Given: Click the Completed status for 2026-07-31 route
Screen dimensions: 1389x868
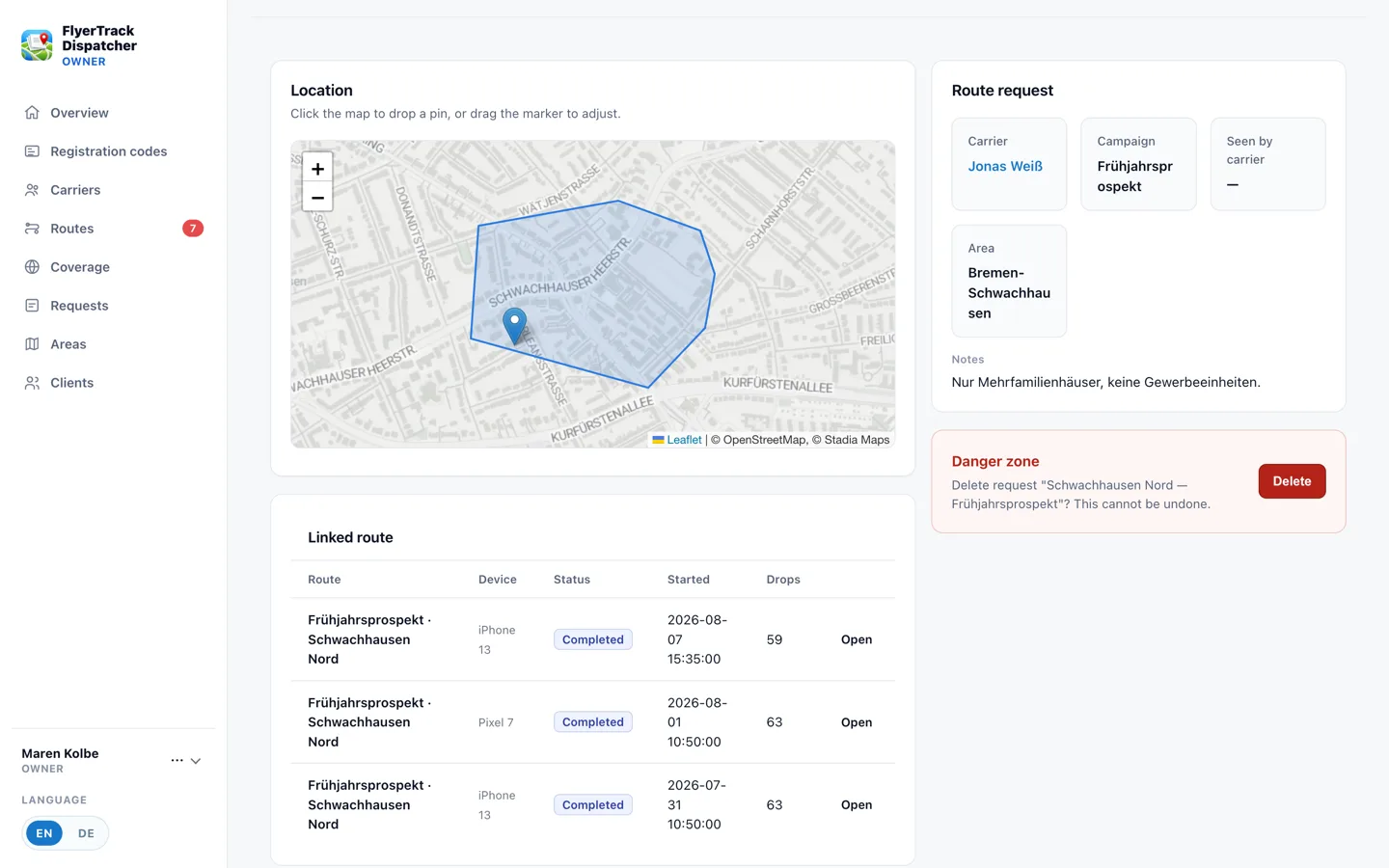Looking at the screenshot, I should tap(593, 805).
